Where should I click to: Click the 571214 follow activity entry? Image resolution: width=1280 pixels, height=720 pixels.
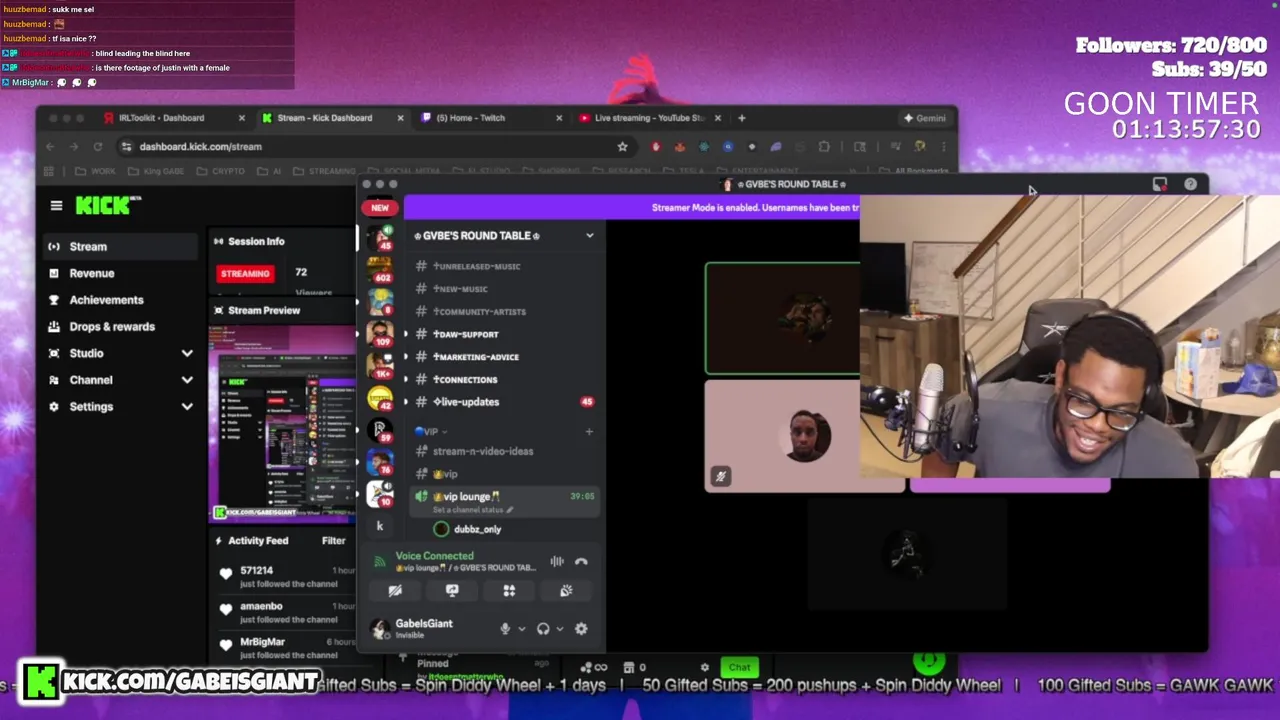pos(283,577)
